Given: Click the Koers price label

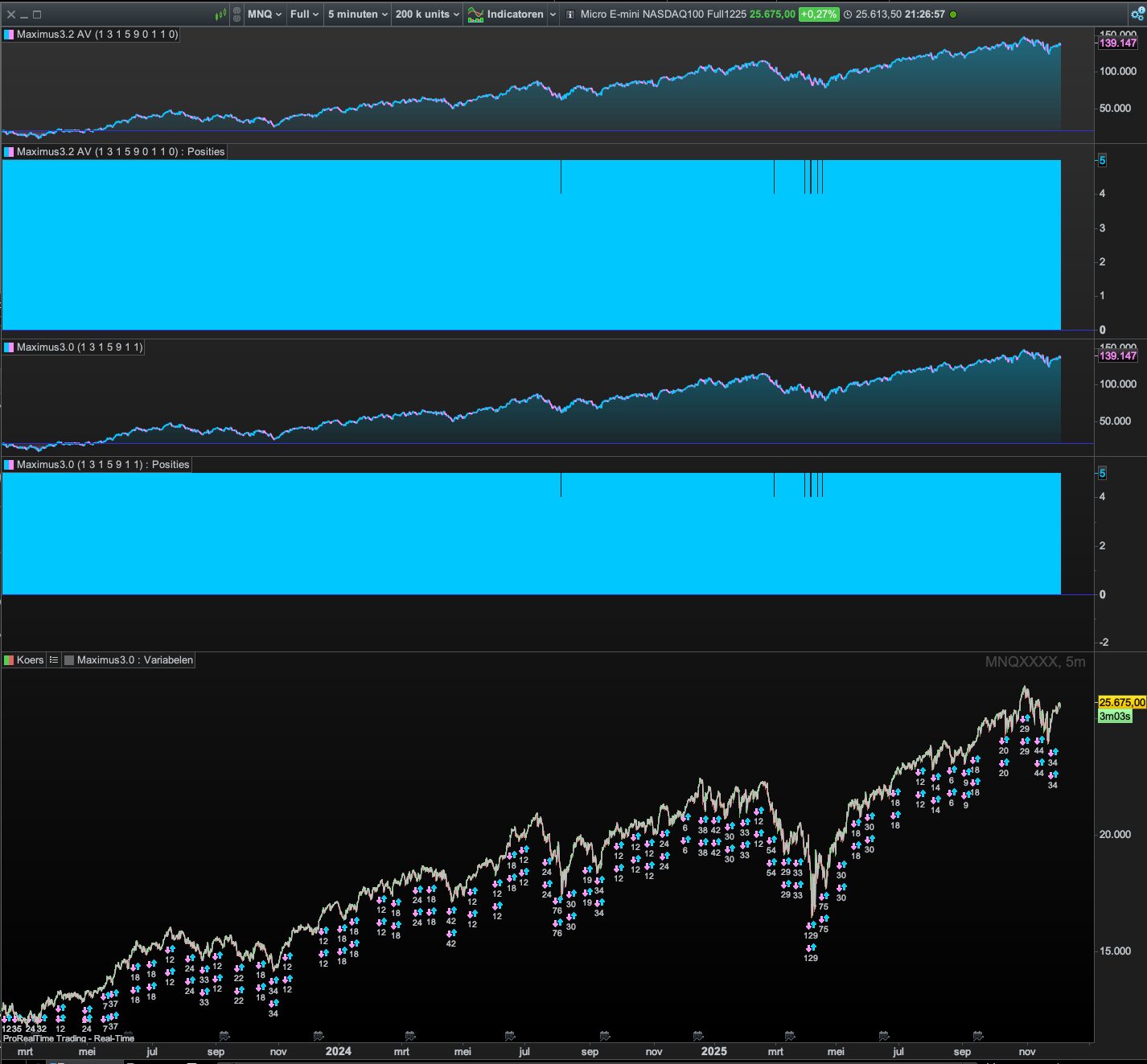Looking at the screenshot, I should point(31,659).
